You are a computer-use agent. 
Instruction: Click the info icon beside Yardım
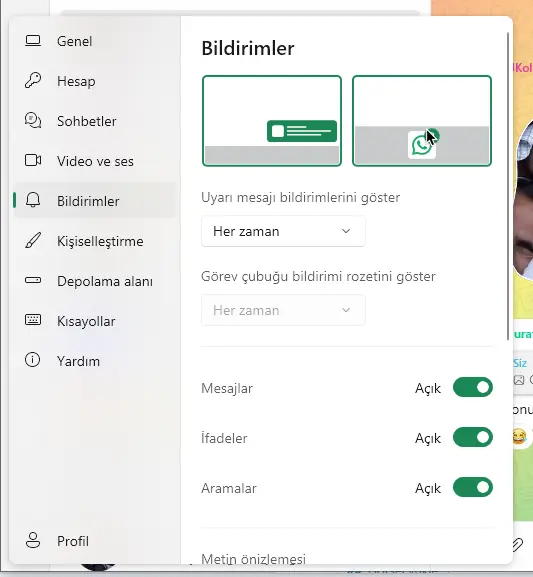tap(32, 360)
